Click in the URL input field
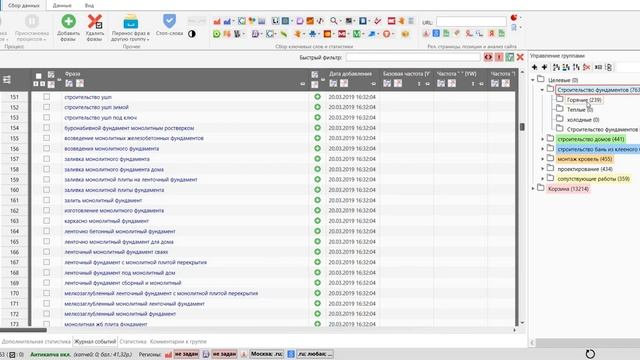The height and width of the screenshot is (360, 640). (471, 22)
